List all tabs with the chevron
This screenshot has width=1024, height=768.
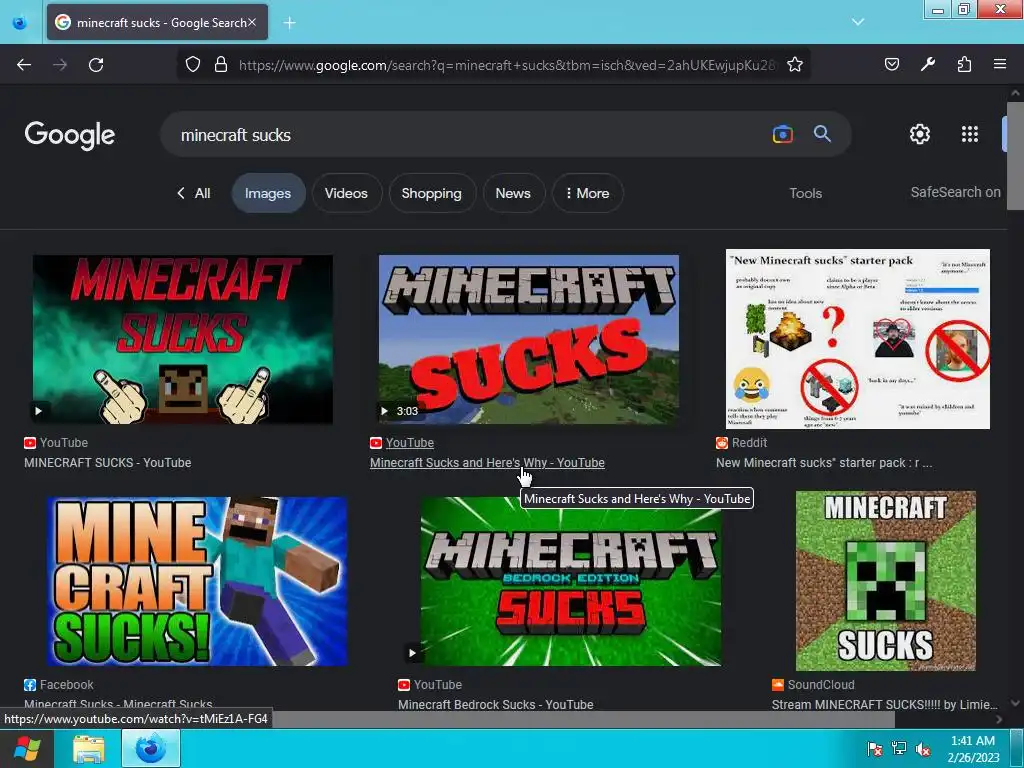[858, 22]
